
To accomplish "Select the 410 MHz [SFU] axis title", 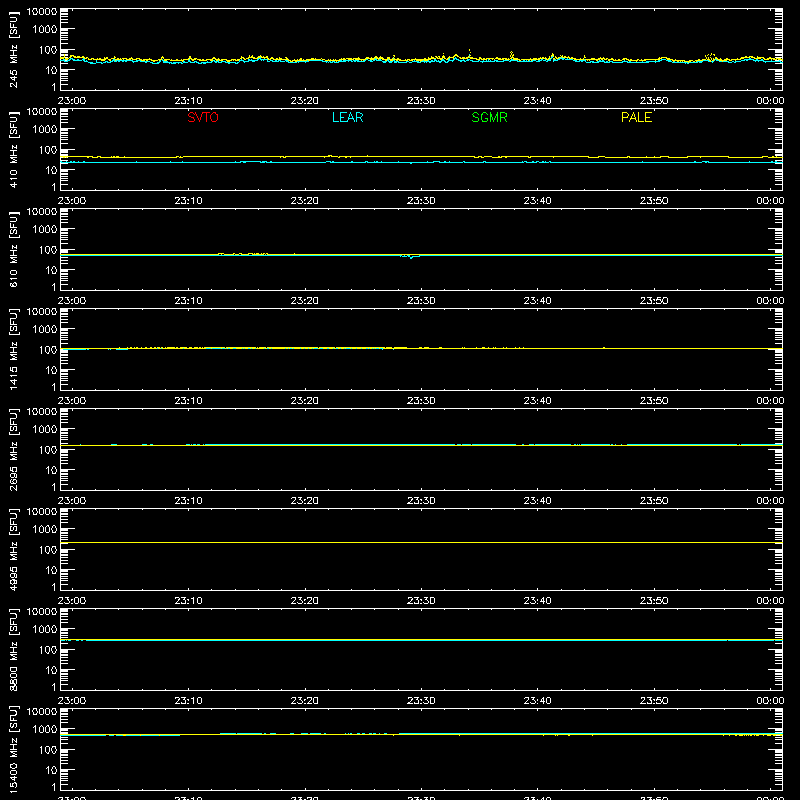I will [x=13, y=149].
